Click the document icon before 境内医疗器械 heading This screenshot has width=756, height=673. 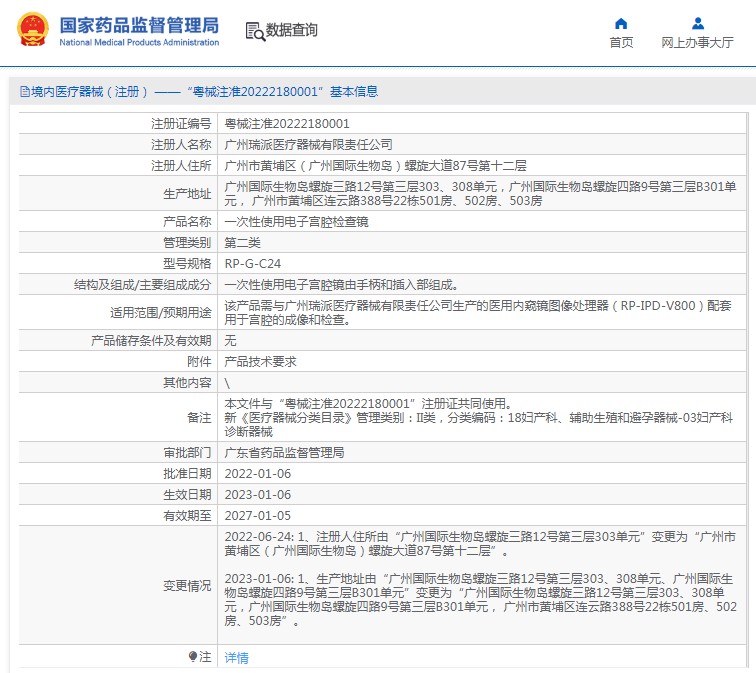click(24, 92)
